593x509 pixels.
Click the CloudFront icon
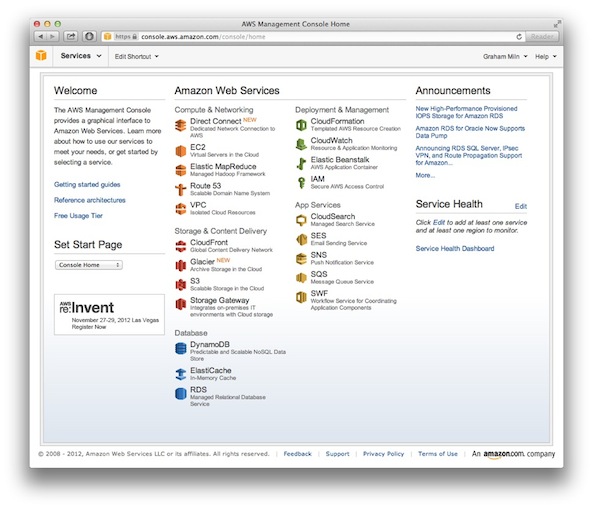point(181,246)
